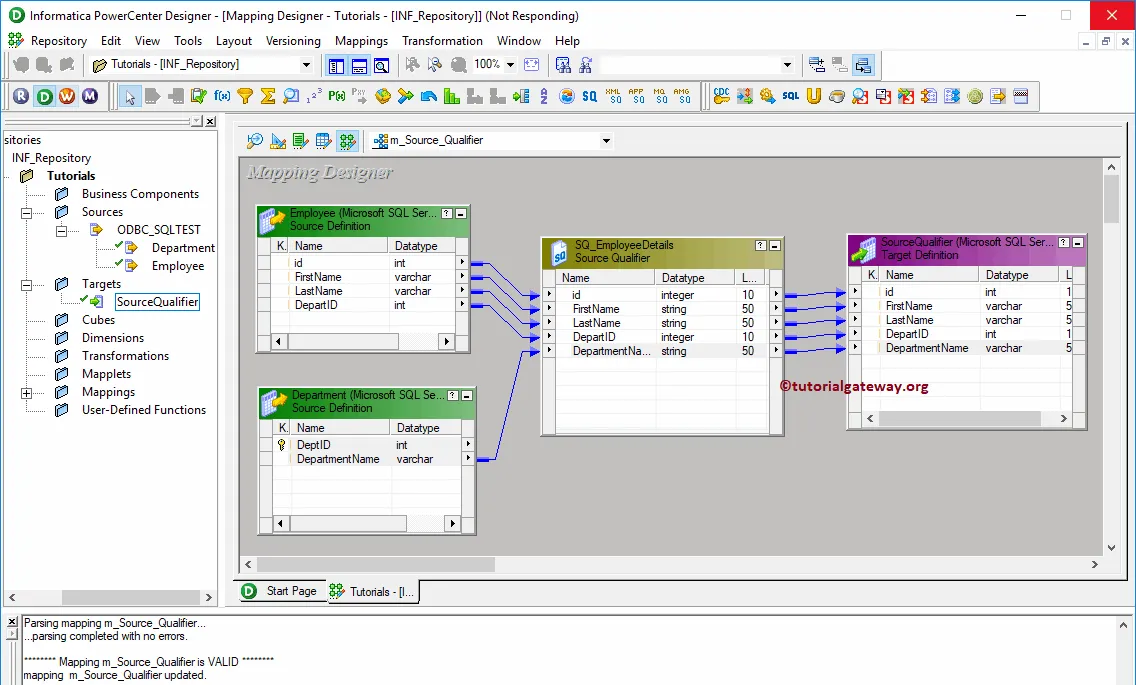This screenshot has width=1136, height=685.
Task: Minimize SQ_EmployeeDetails Source Qualifier box
Action: (774, 246)
